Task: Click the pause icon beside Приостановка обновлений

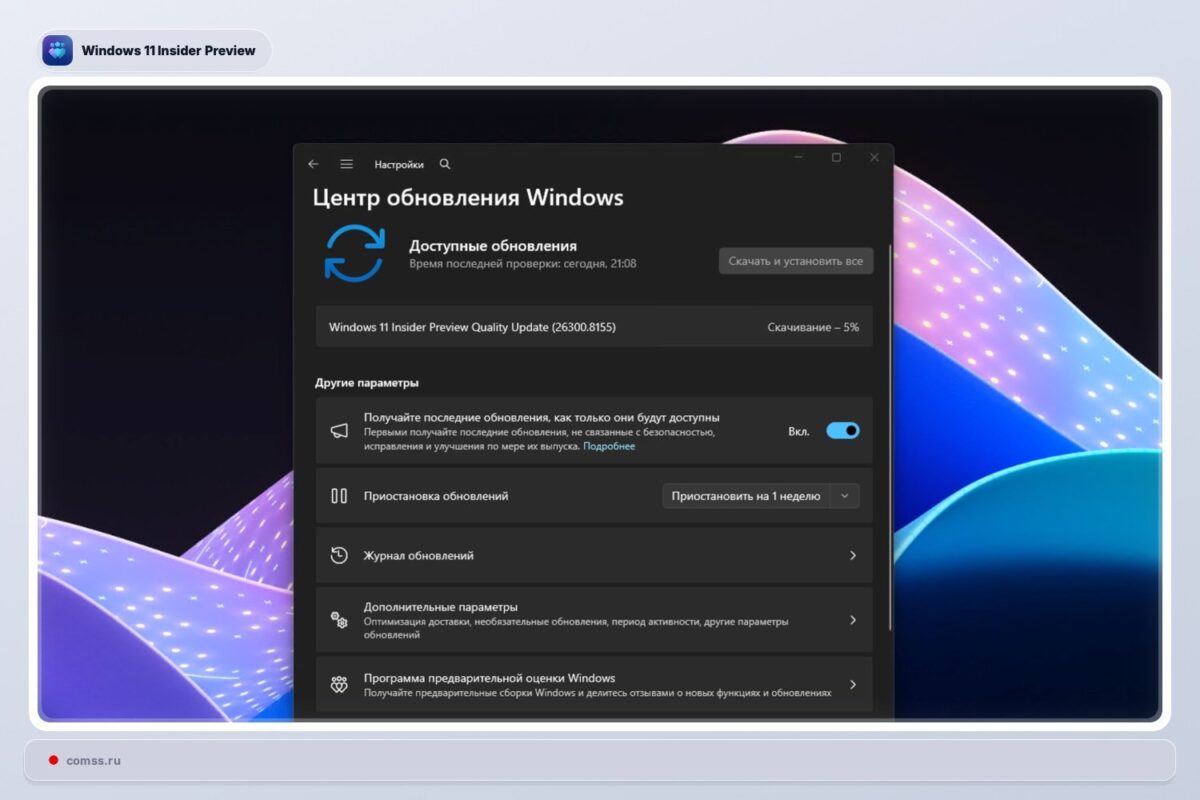Action: pos(340,495)
